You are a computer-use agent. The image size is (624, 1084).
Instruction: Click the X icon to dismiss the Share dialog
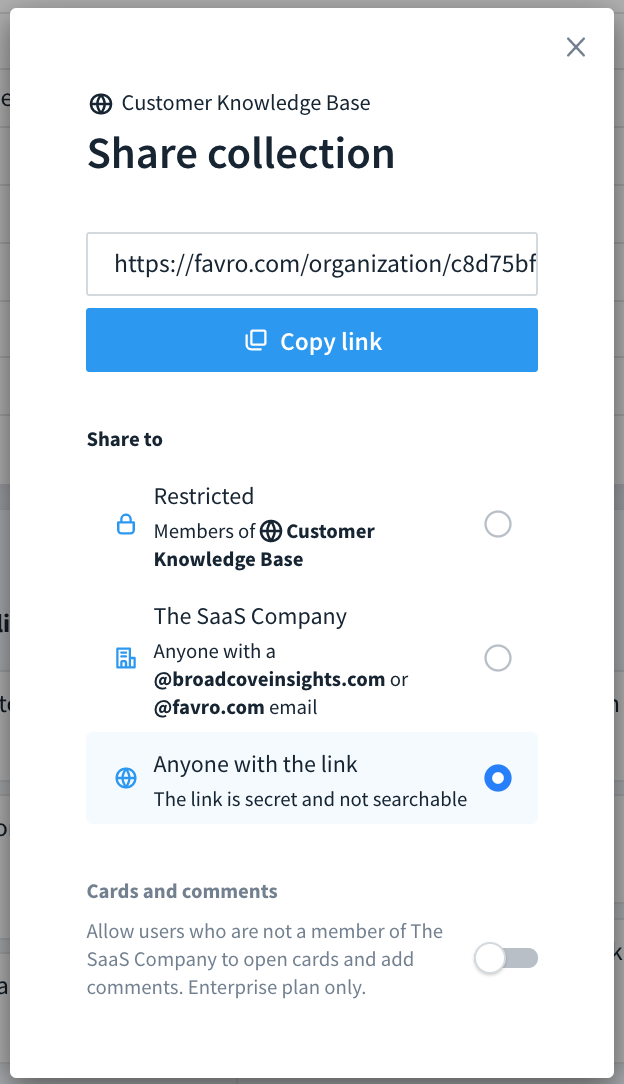coord(576,47)
